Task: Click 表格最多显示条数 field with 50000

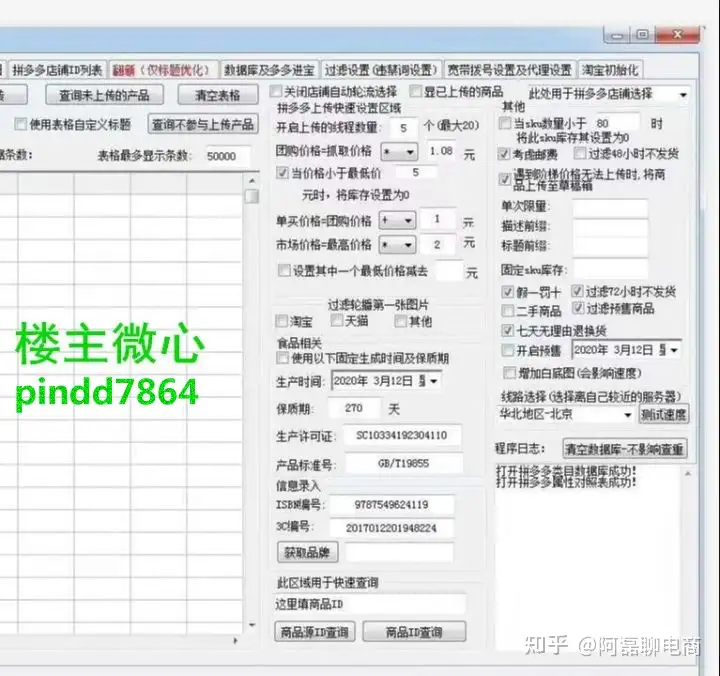Action: pyautogui.click(x=227, y=156)
